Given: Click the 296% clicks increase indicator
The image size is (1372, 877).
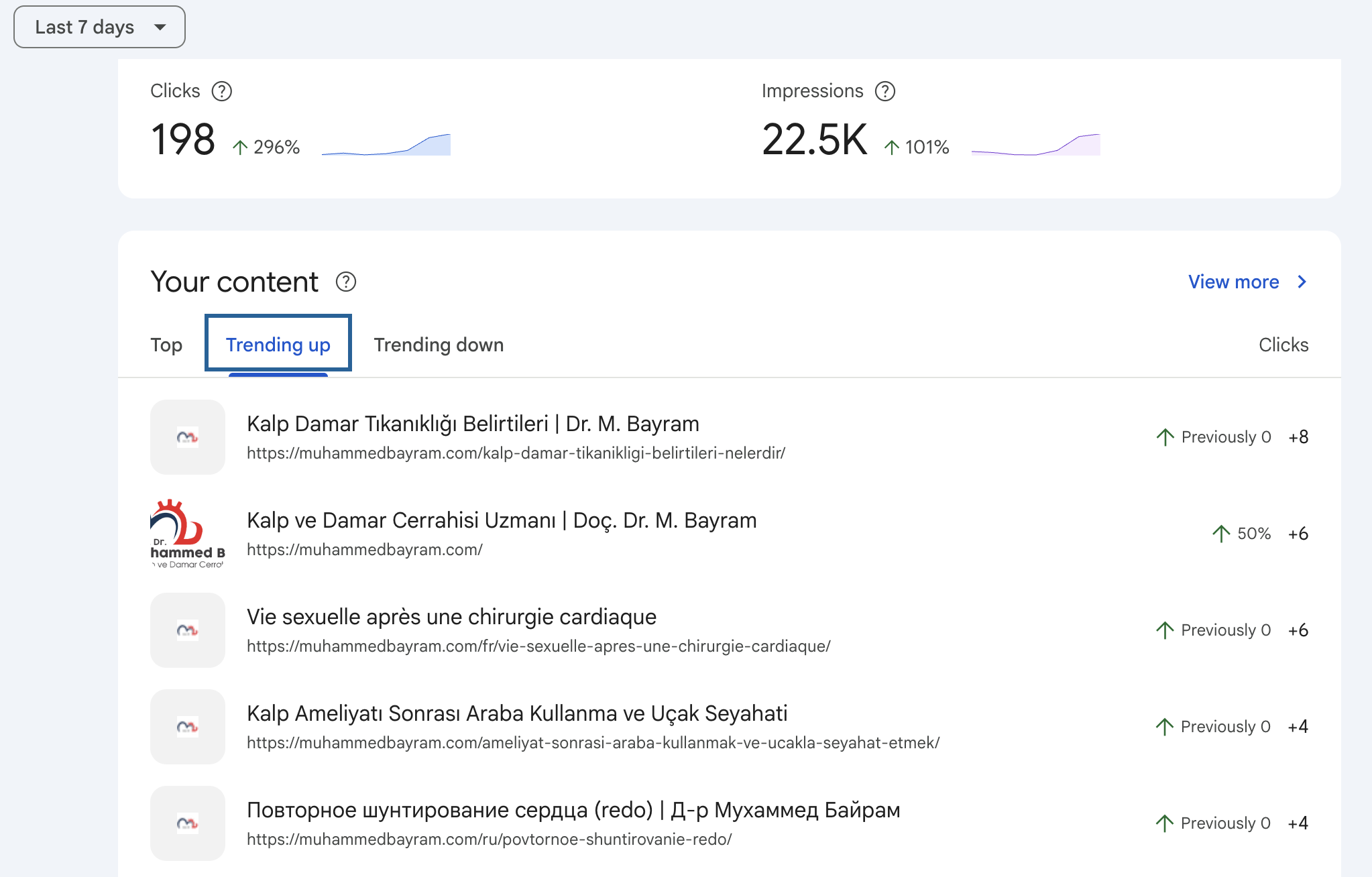Looking at the screenshot, I should pos(266,147).
